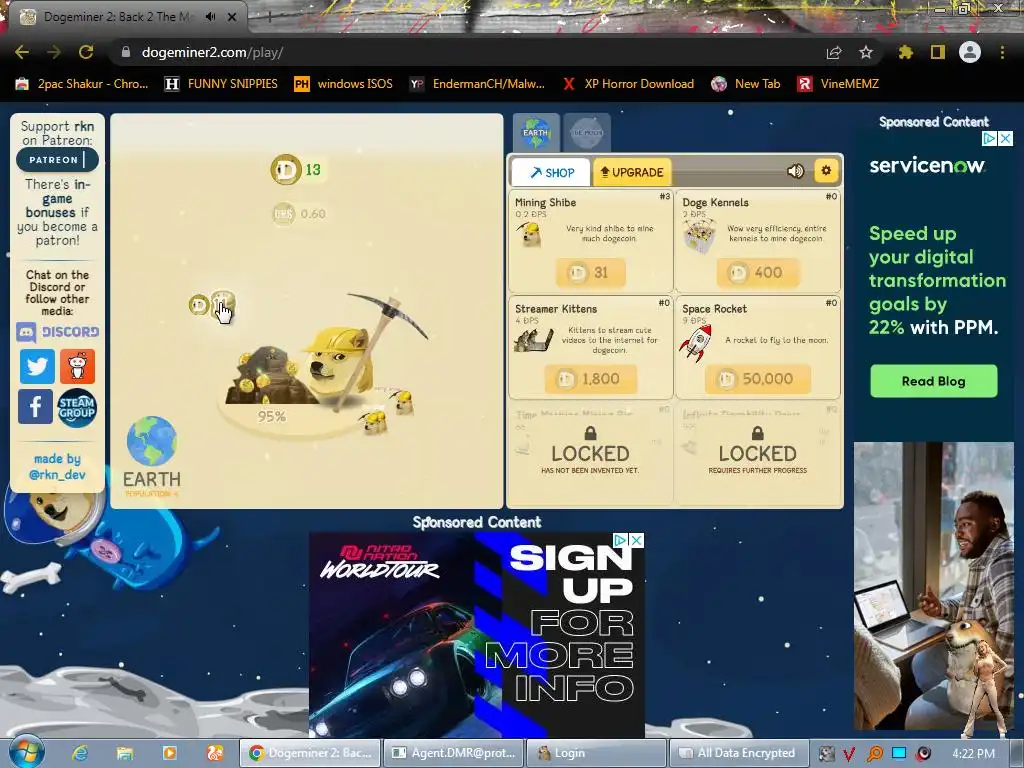The image size is (1024, 768).
Task: Share this page icon
Action: (x=834, y=52)
